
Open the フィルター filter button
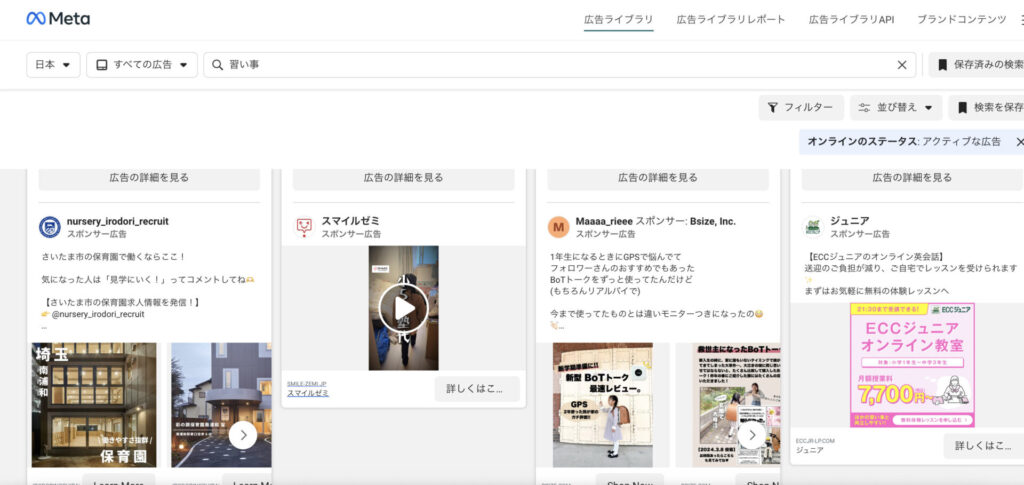[800, 108]
